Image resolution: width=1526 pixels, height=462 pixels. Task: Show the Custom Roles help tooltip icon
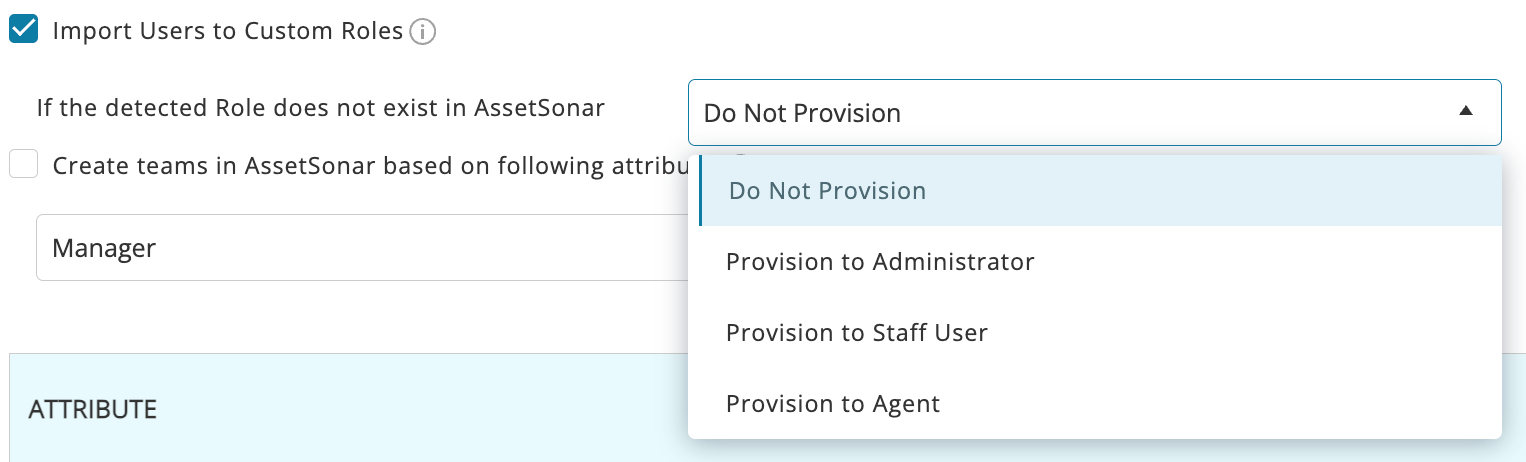click(x=423, y=32)
